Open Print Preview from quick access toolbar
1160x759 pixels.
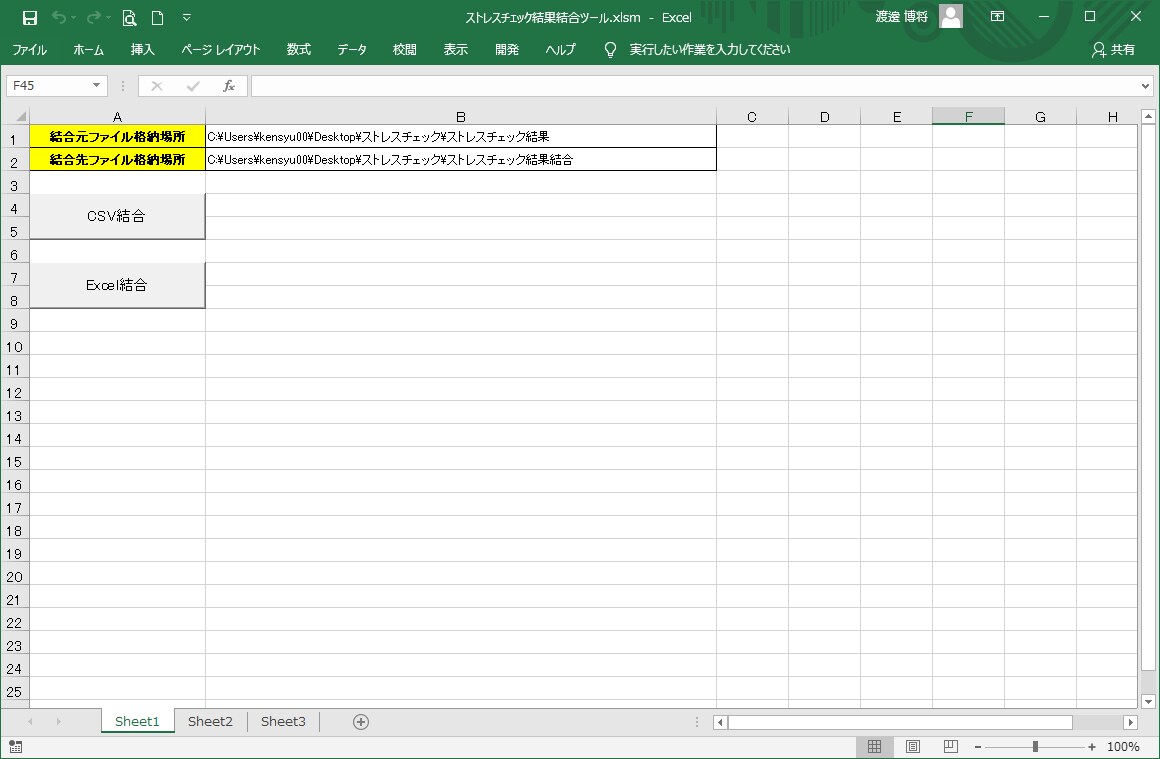pos(129,18)
